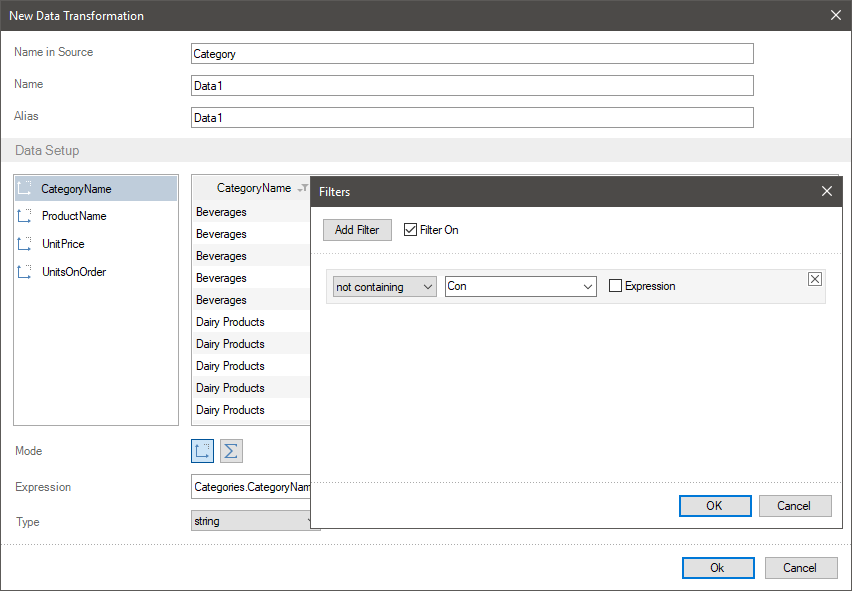This screenshot has width=852, height=591.
Task: Select the dimension mode icon
Action: [203, 451]
